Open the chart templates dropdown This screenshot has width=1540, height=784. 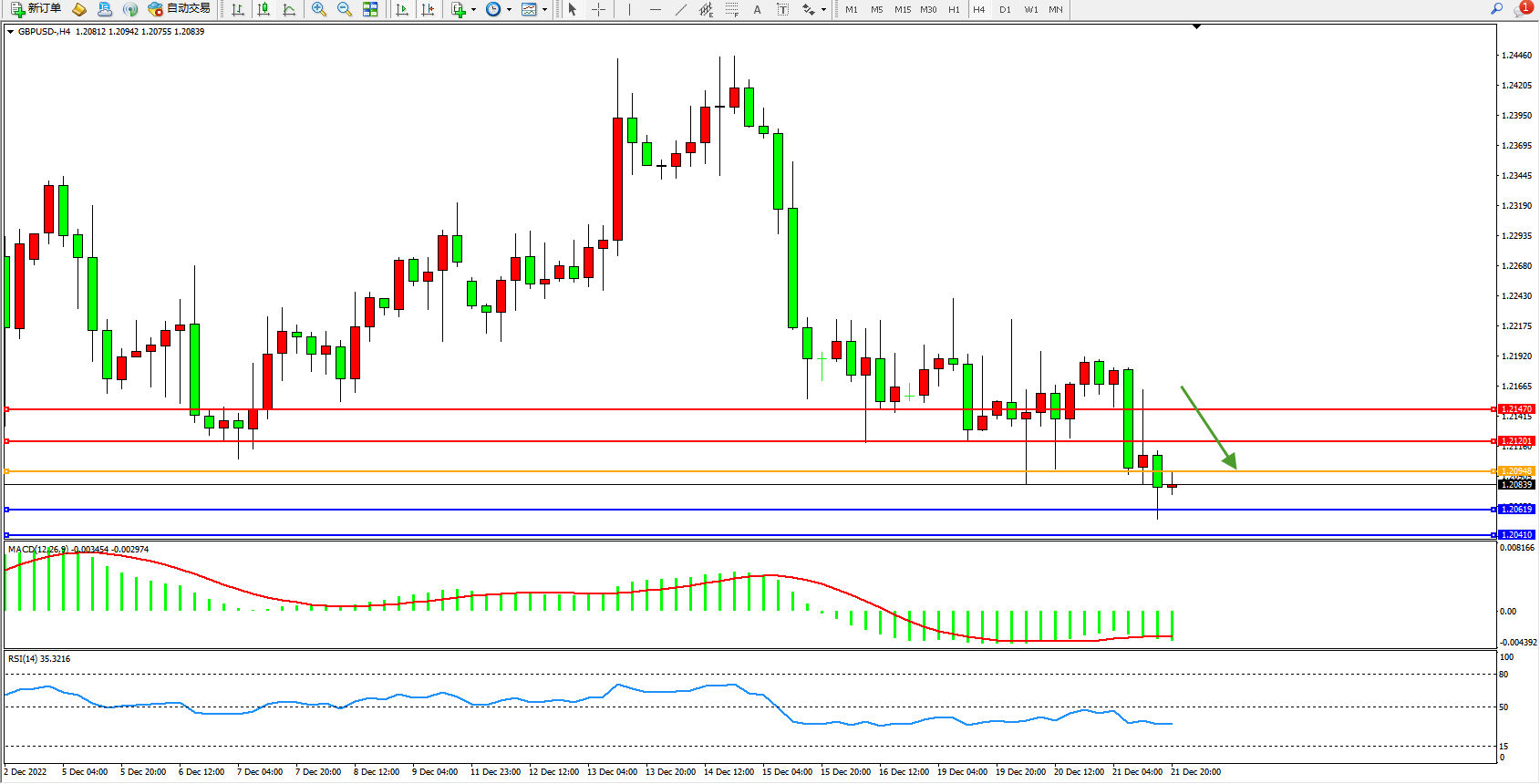(544, 10)
